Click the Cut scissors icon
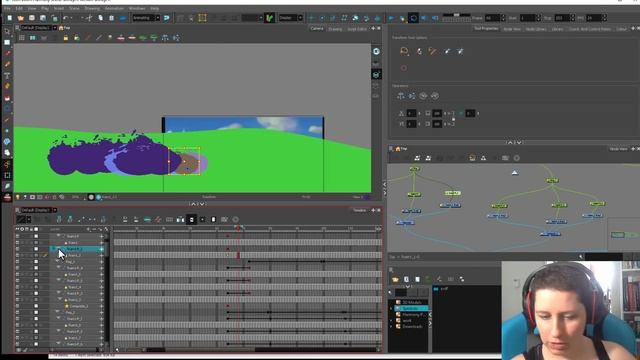 click(89, 18)
